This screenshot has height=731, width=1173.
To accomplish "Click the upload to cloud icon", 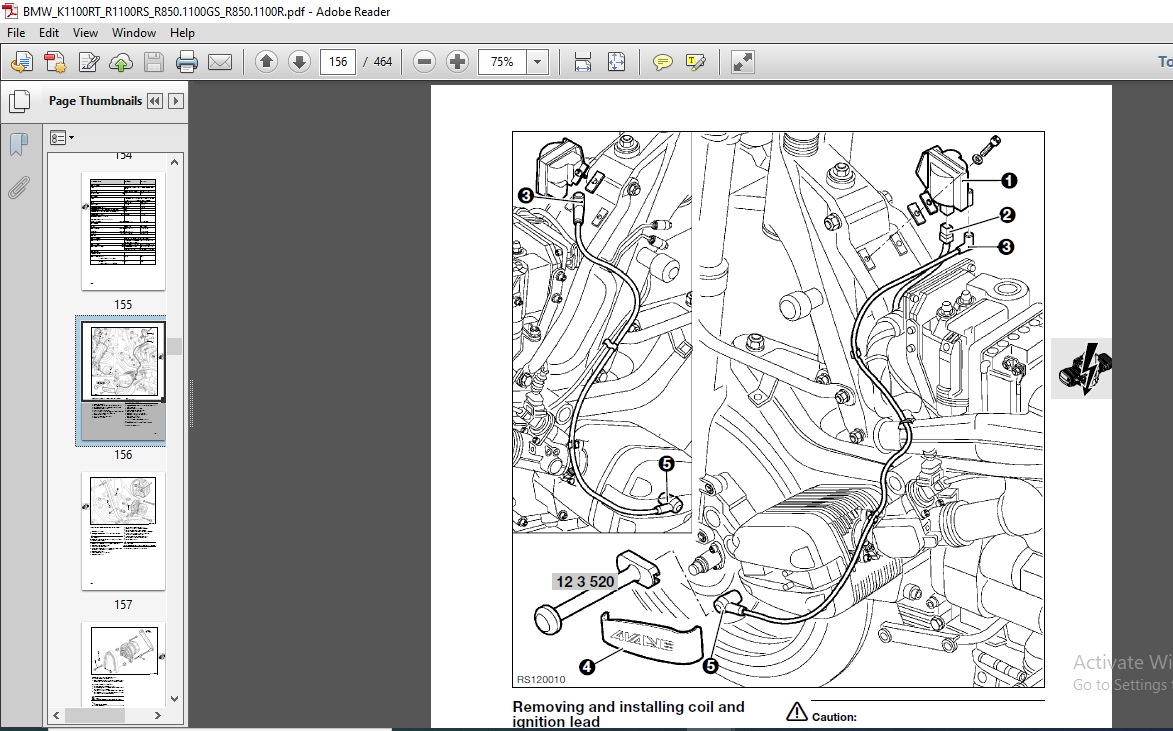I will click(121, 62).
